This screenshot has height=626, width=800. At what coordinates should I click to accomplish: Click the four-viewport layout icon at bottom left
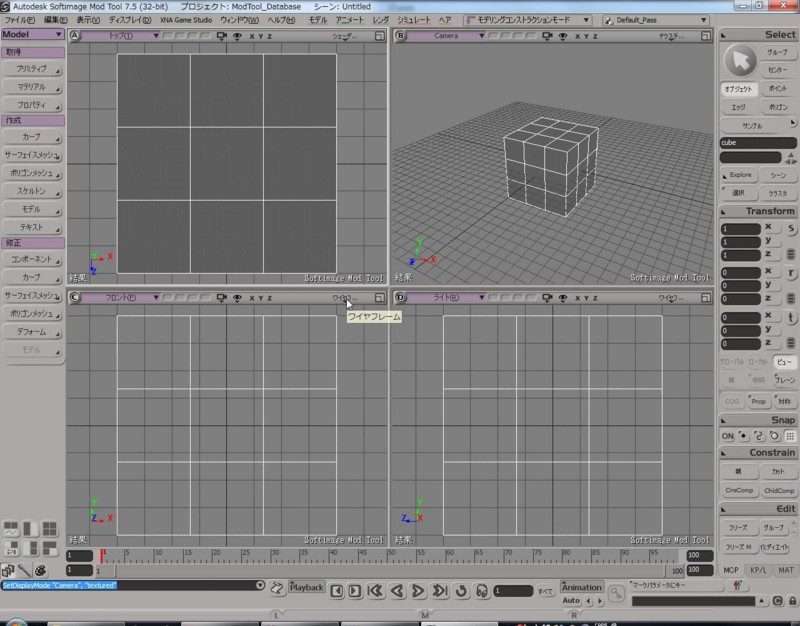point(49,529)
